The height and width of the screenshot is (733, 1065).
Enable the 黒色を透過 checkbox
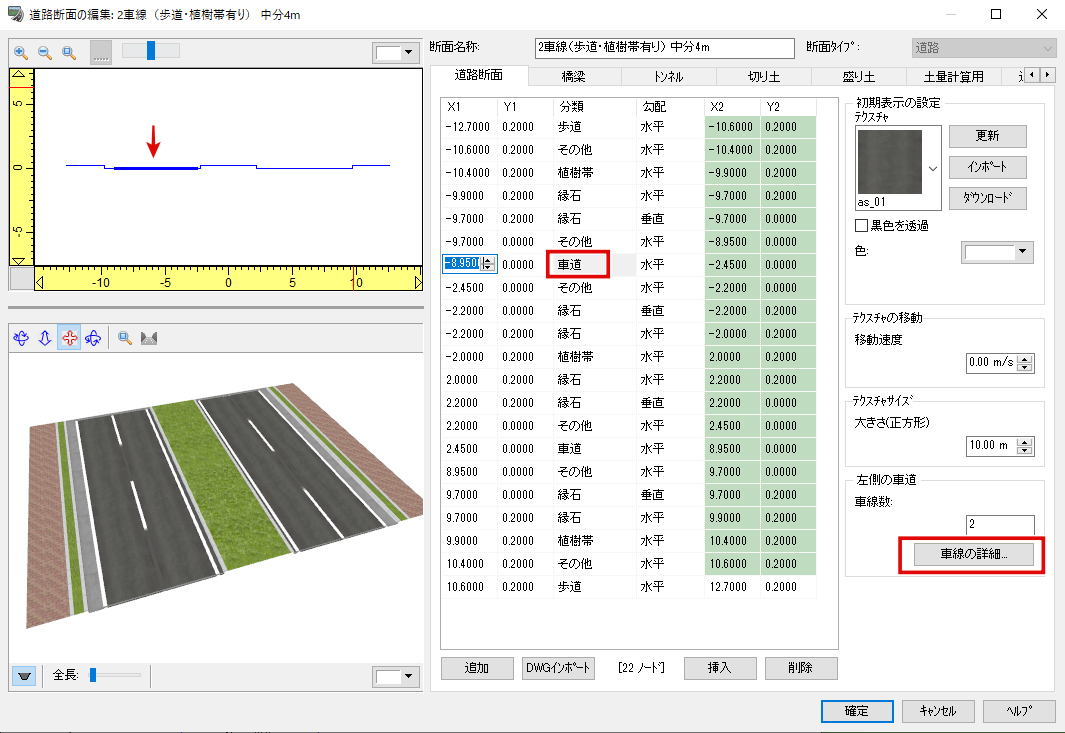pyautogui.click(x=861, y=226)
